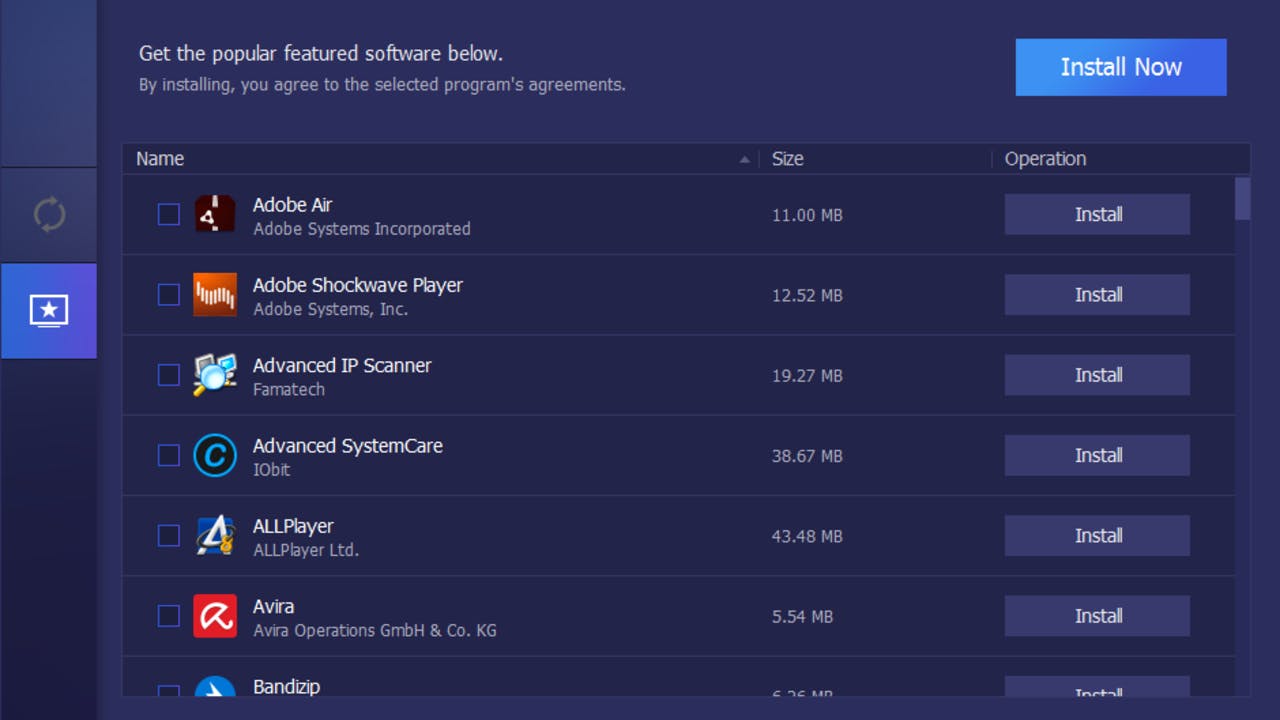Select the ALLPlayer checkbox
Screen dimensions: 1280x720
169,536
